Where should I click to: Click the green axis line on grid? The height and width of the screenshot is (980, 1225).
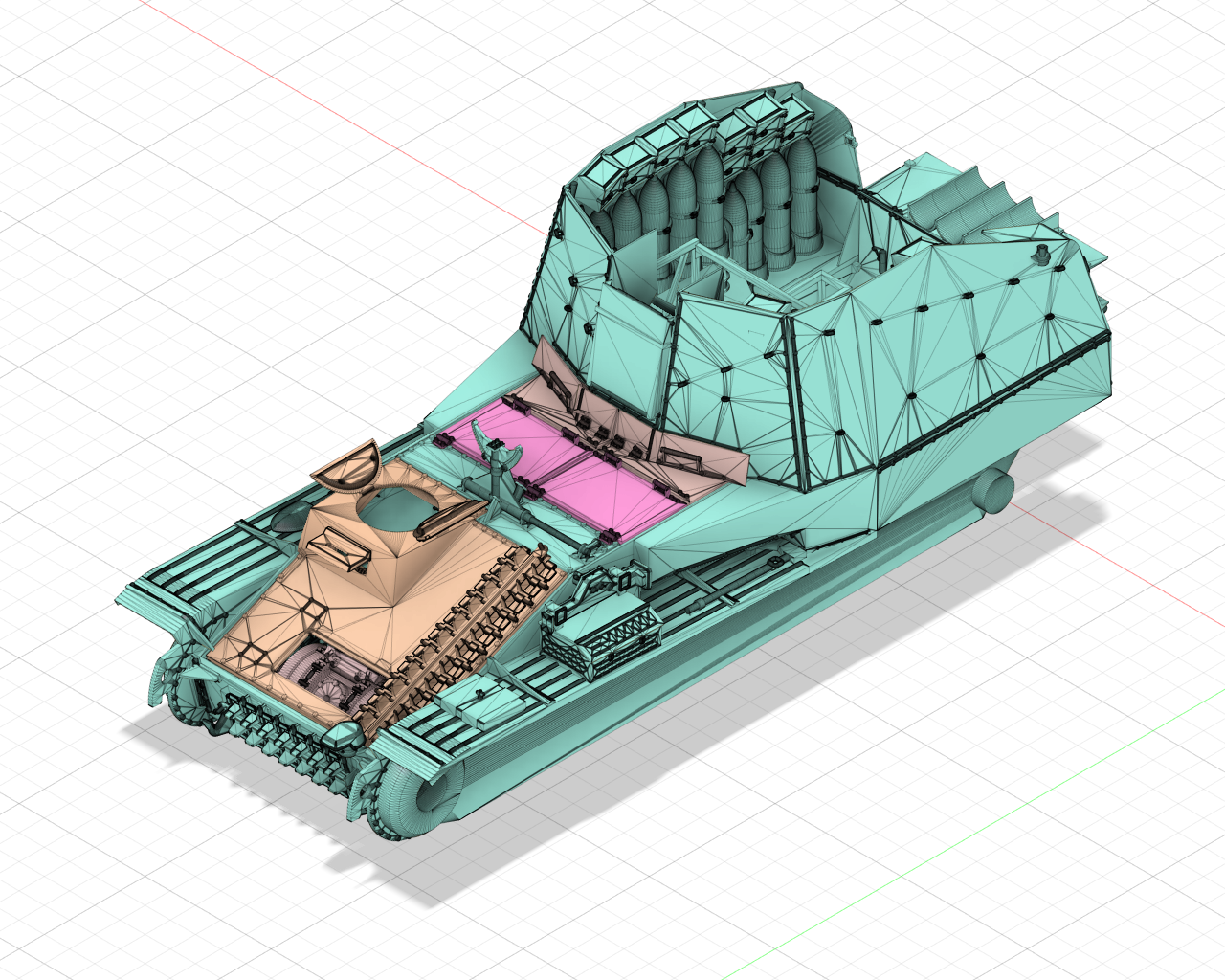pyautogui.click(x=957, y=842)
